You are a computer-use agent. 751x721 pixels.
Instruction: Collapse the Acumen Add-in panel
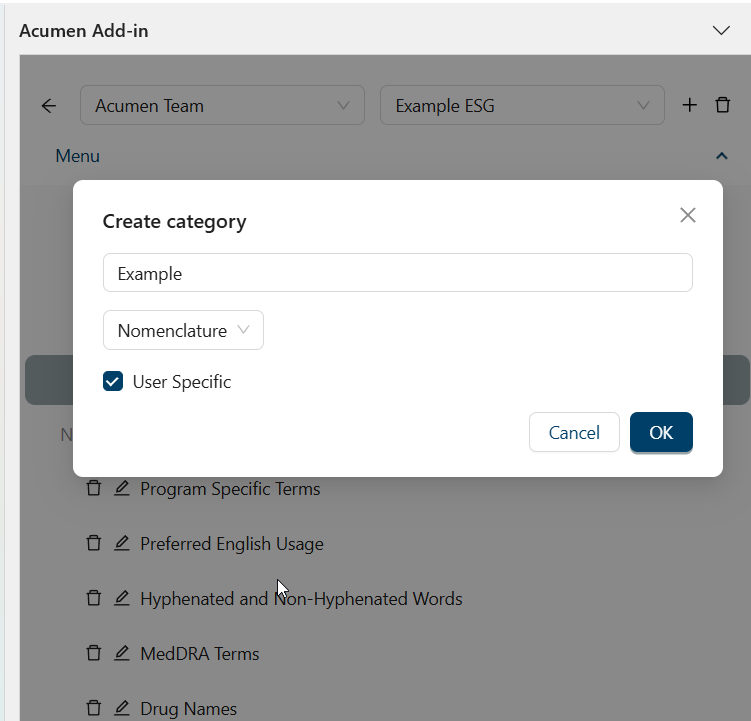pos(721,30)
